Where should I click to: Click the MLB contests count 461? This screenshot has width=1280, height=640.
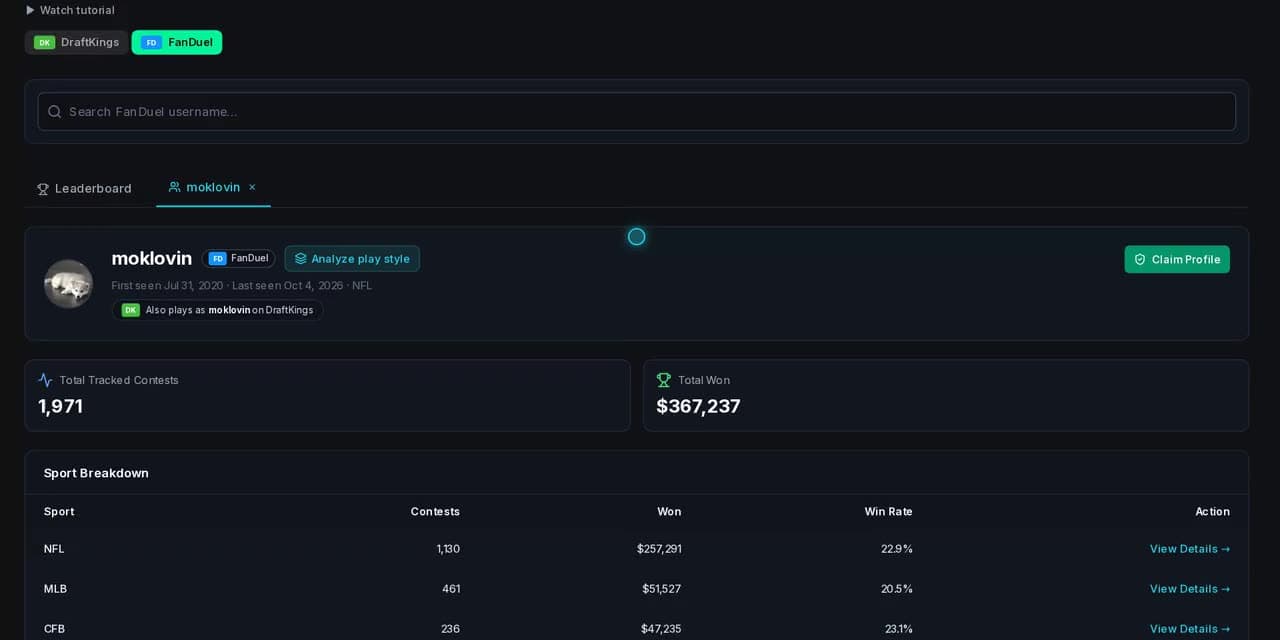pos(451,589)
